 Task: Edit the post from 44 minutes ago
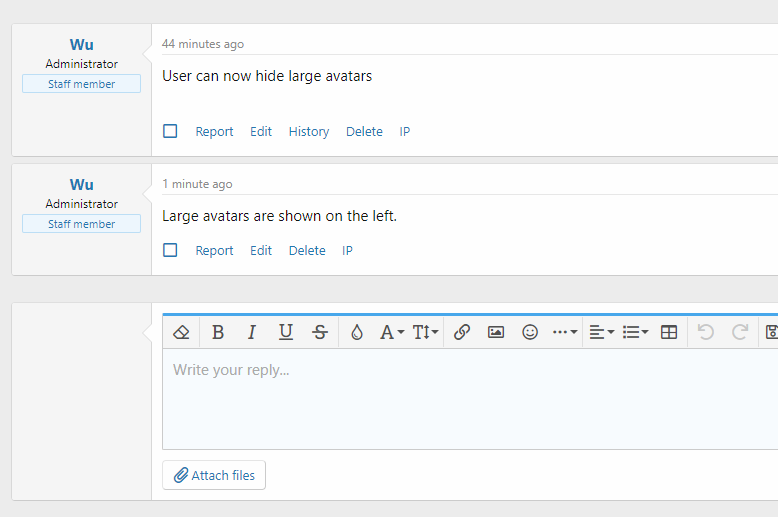pyautogui.click(x=261, y=131)
